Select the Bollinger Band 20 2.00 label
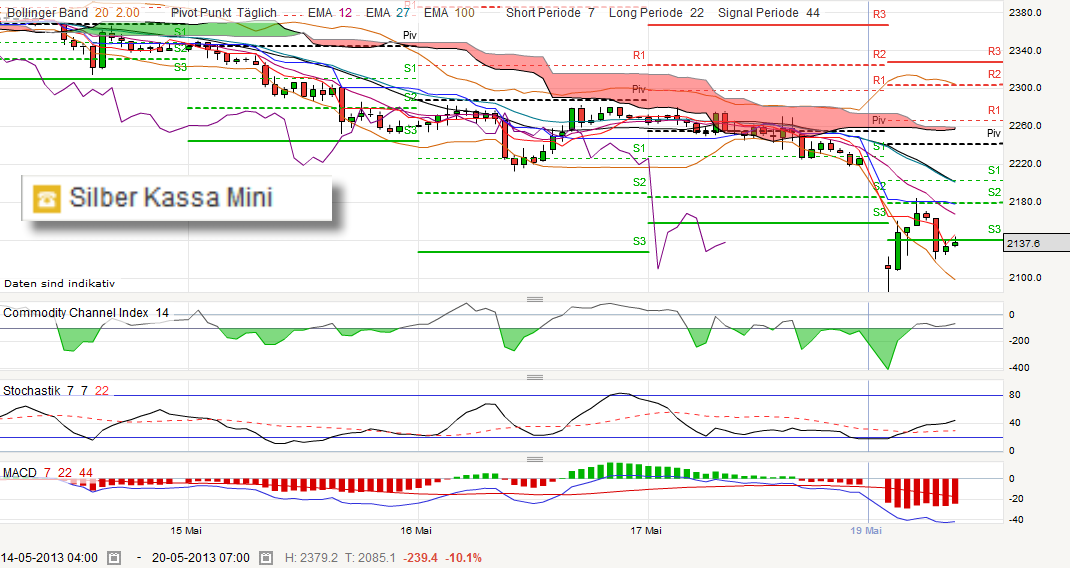The image size is (1070, 568). (x=73, y=13)
